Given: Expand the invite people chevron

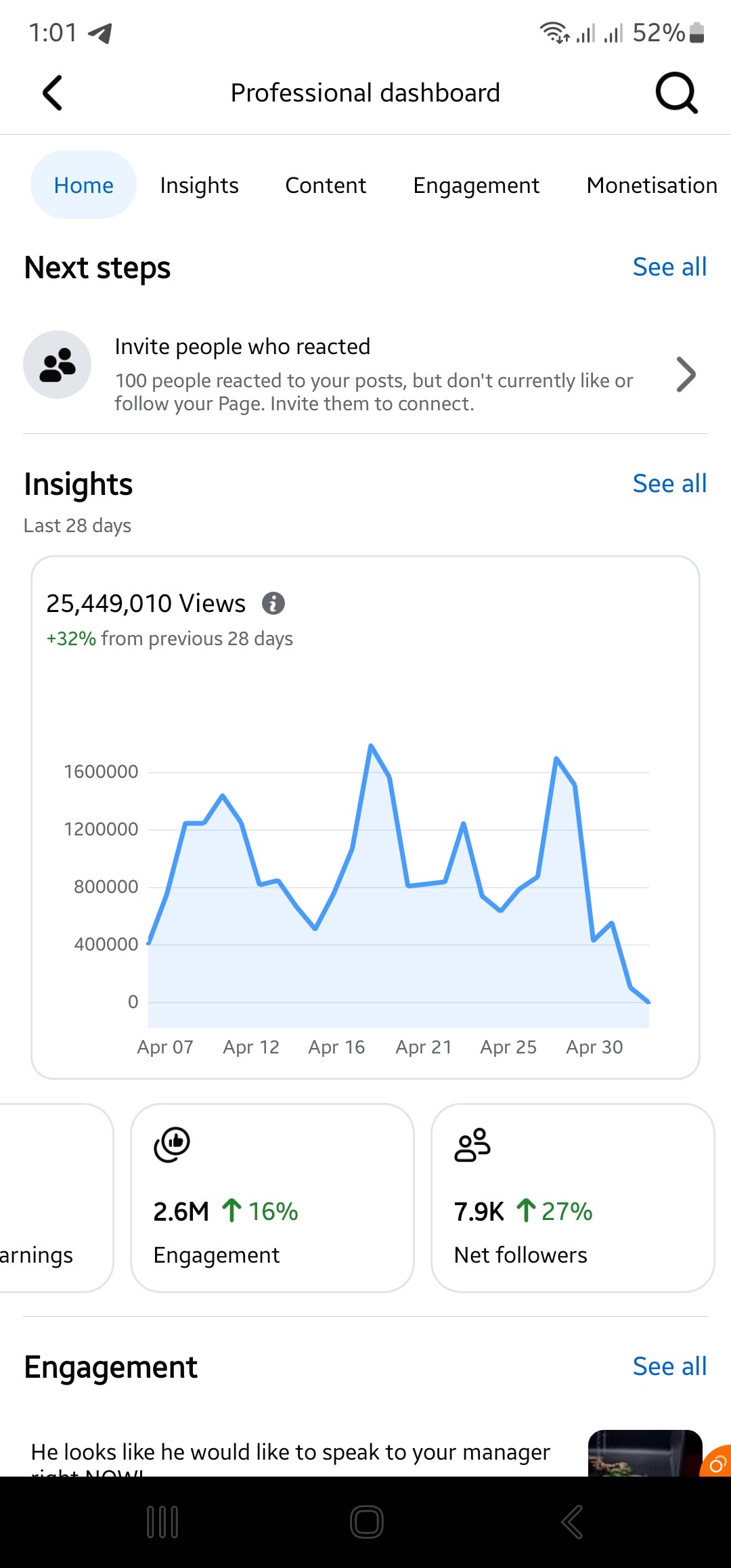Looking at the screenshot, I should [x=686, y=374].
